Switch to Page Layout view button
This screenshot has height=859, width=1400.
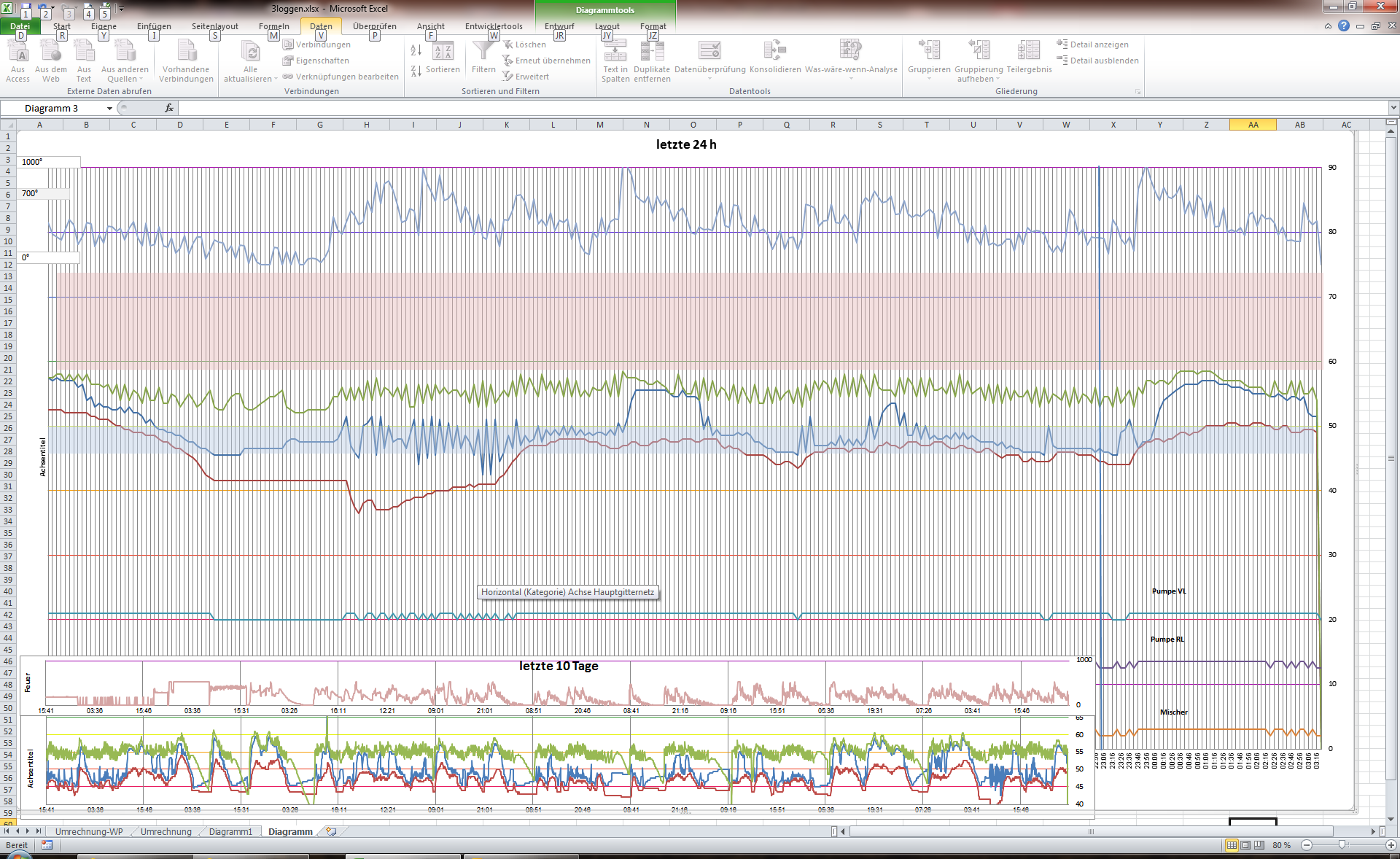point(1245,845)
